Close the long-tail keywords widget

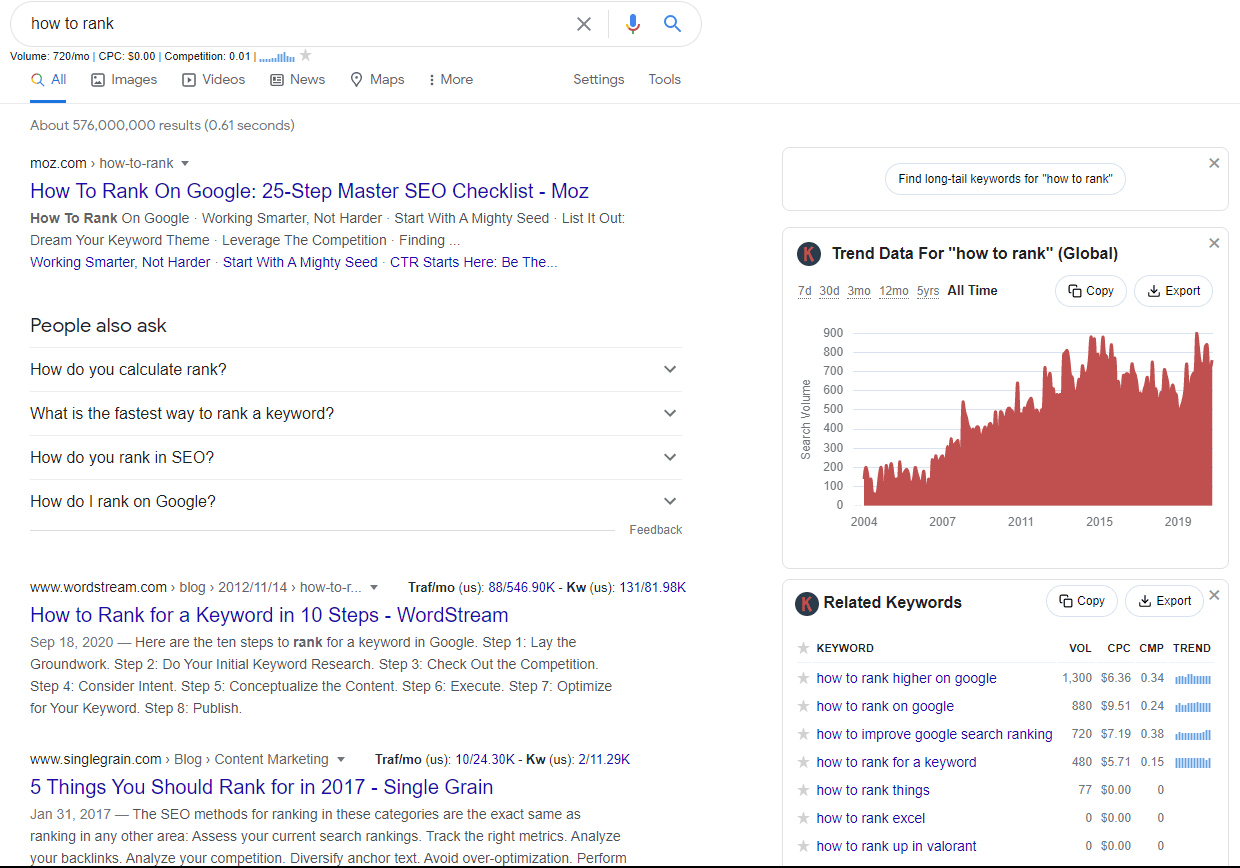pos(1214,163)
